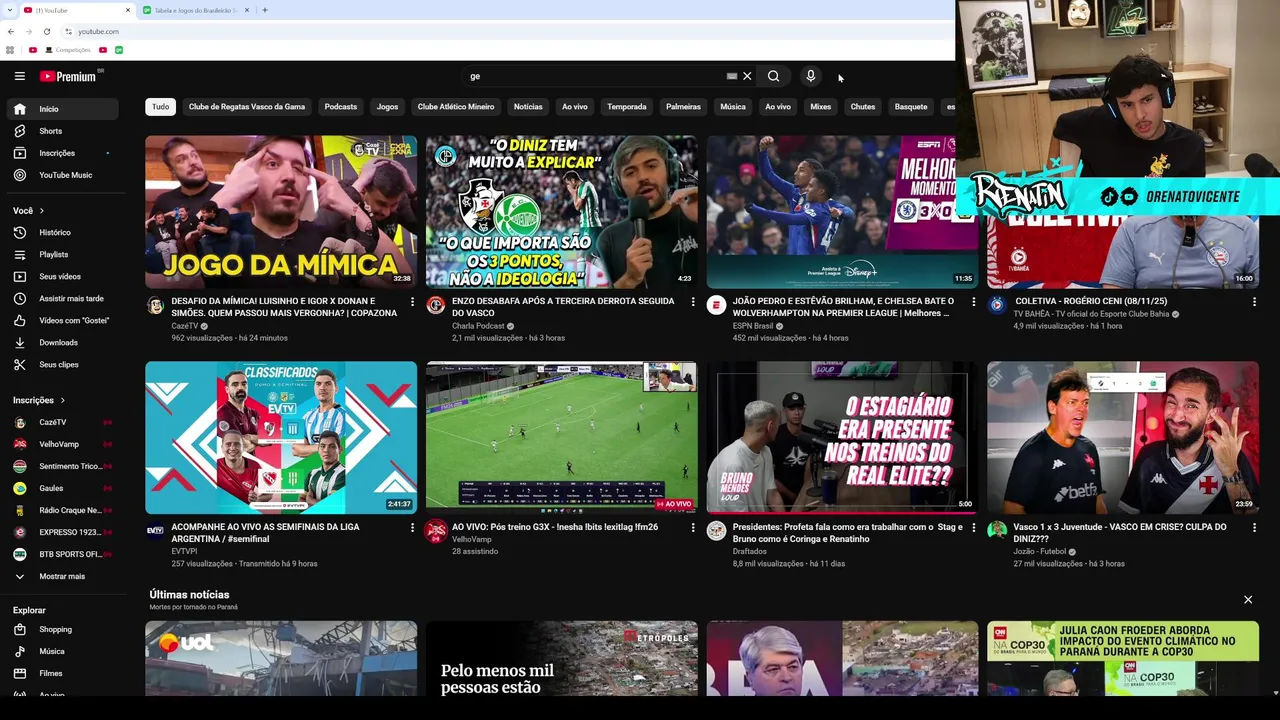Open options for Vasco 1 x 3 Juventude video
The width and height of the screenshot is (1280, 720).
pos(1254,527)
